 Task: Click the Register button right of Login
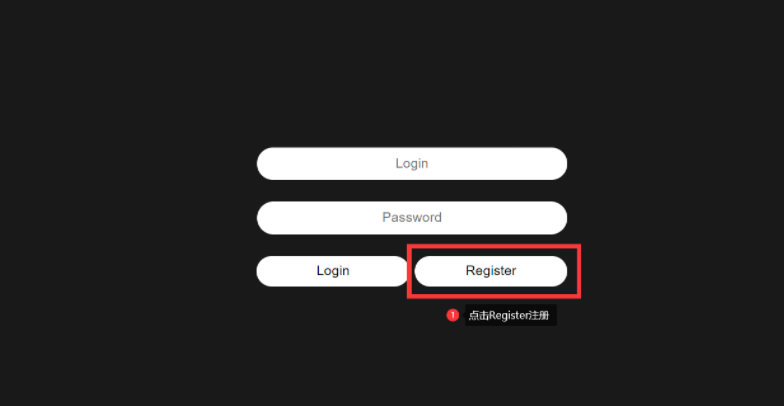tap(490, 271)
